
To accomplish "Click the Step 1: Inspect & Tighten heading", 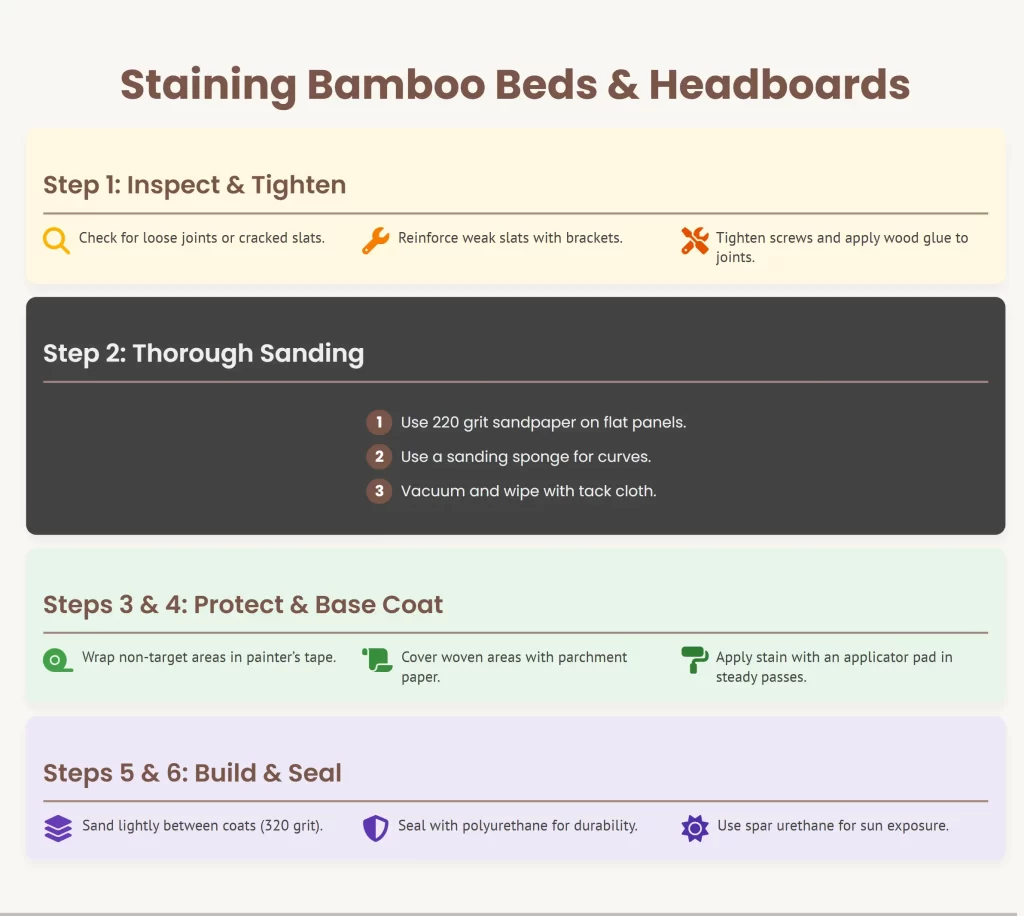I will point(194,185).
